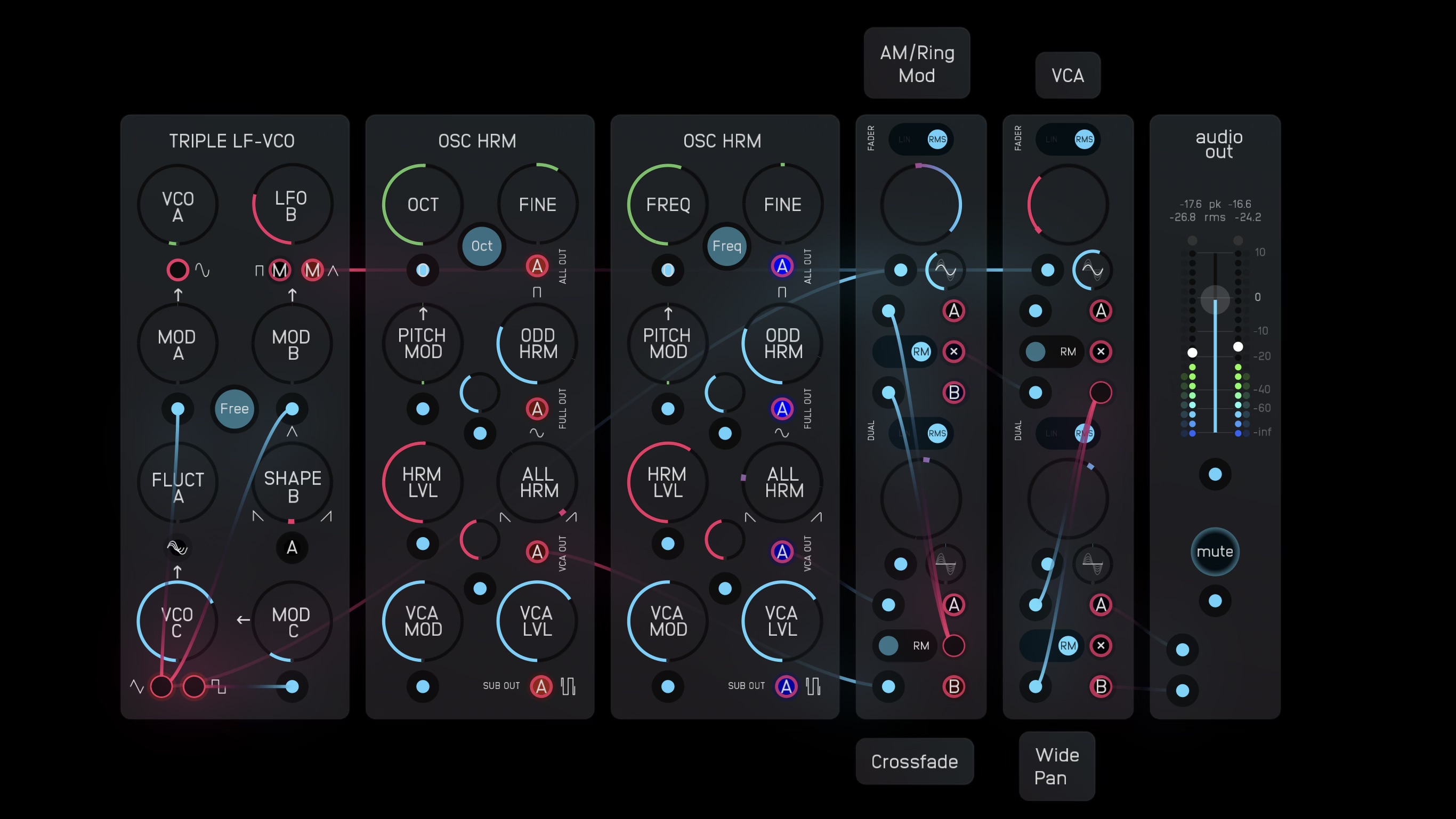Viewport: 1456px width, 819px height.
Task: Click the red SUB OUT A jack on first OSC HRM
Action: tap(541, 686)
